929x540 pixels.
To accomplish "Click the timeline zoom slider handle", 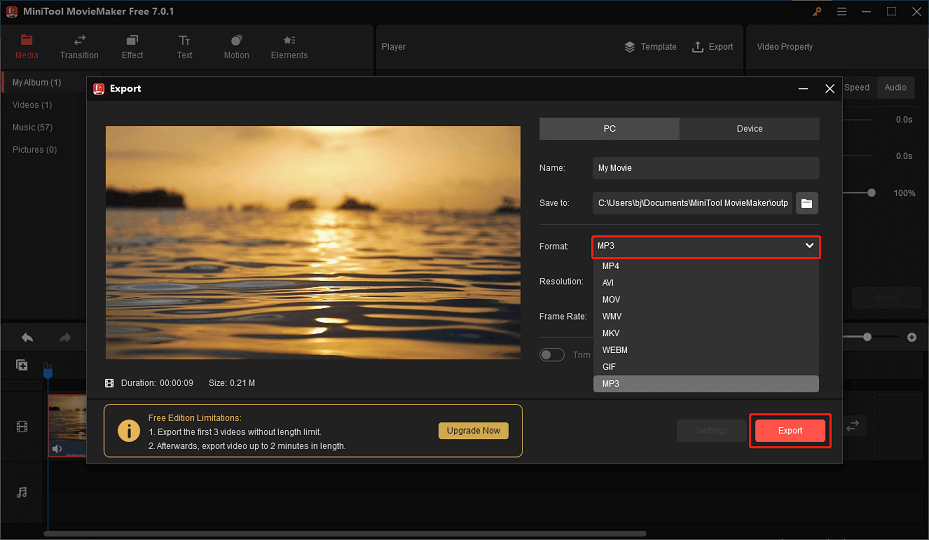I will click(867, 337).
